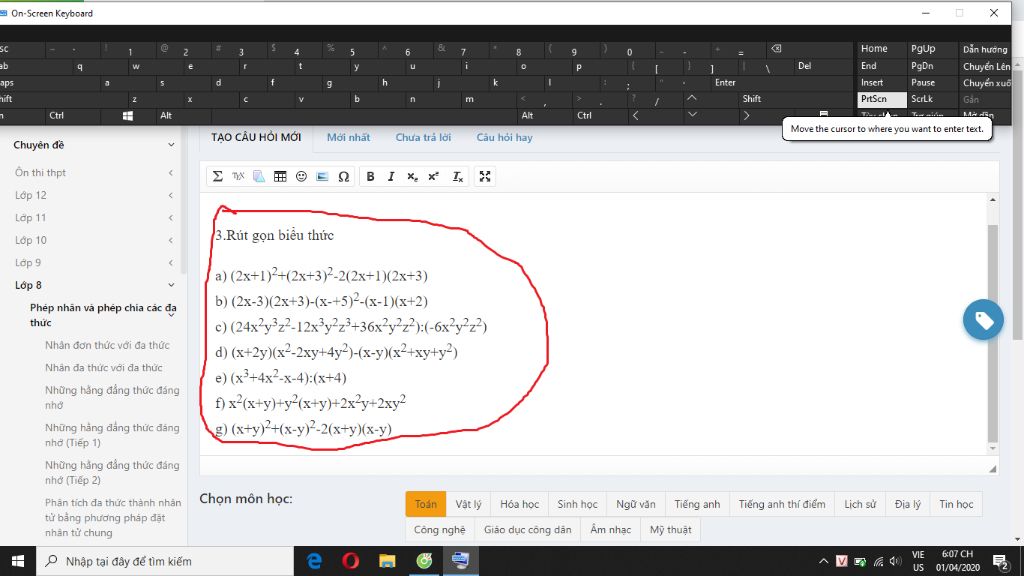Select the Tin học subject

point(956,504)
